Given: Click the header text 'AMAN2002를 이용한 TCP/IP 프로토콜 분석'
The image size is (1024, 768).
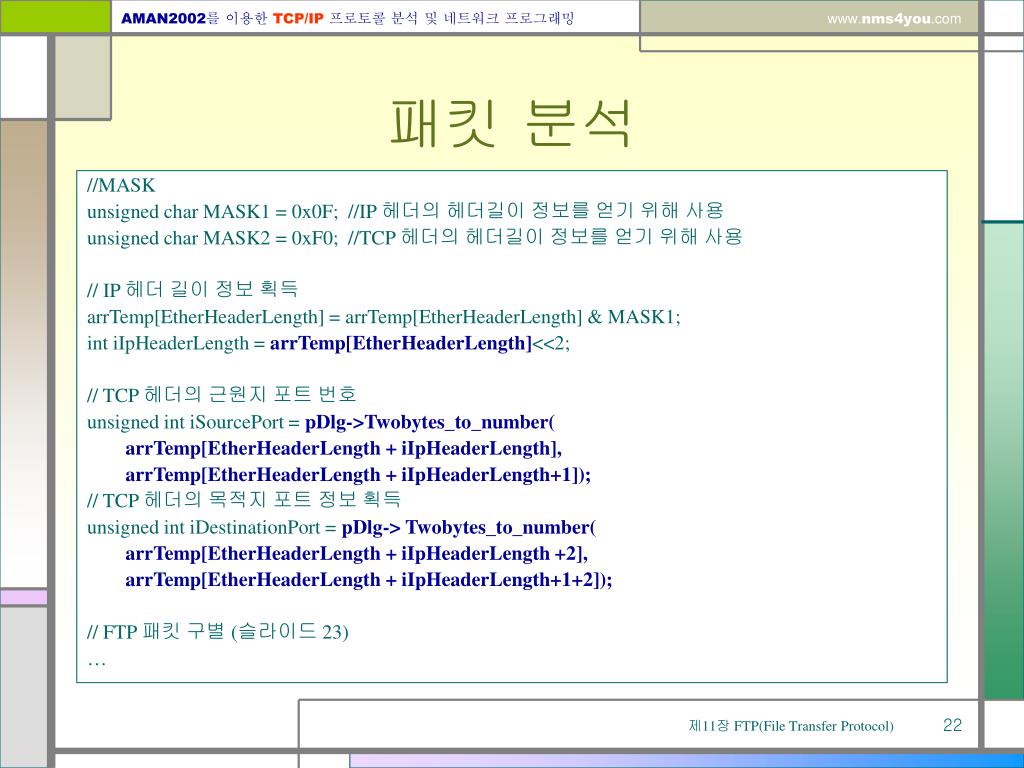Looking at the screenshot, I should click(x=269, y=18).
